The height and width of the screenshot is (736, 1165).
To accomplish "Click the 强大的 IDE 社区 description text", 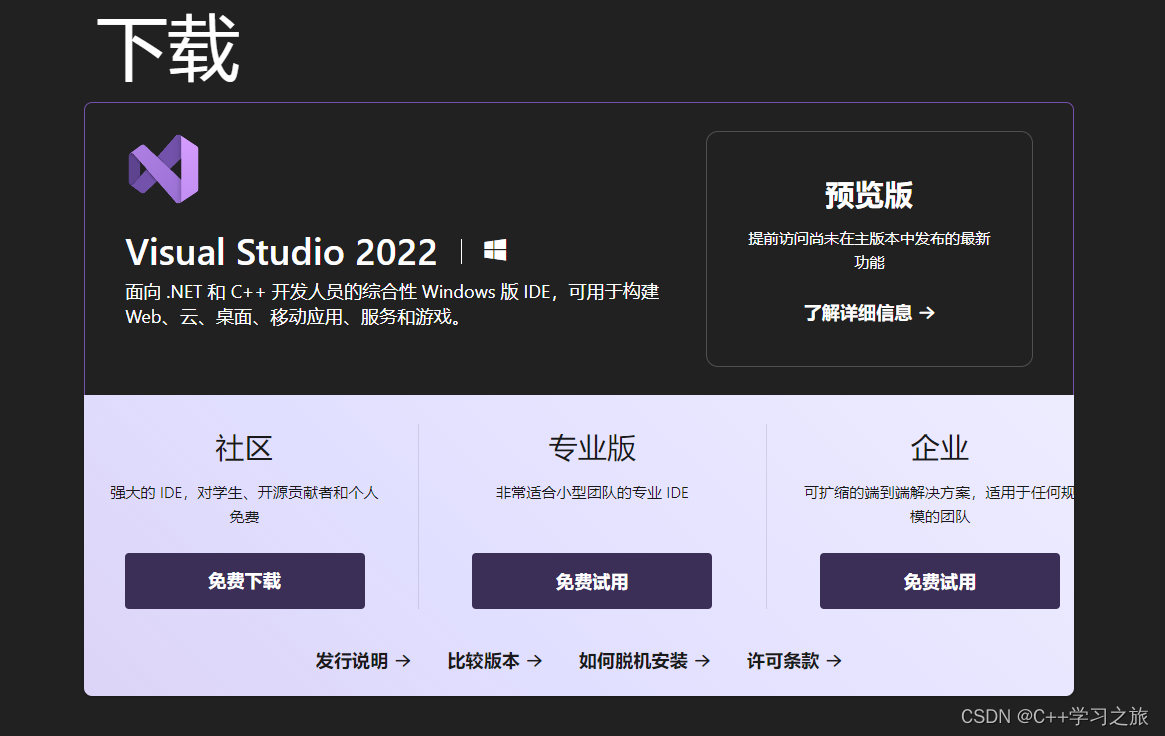I will (244, 504).
